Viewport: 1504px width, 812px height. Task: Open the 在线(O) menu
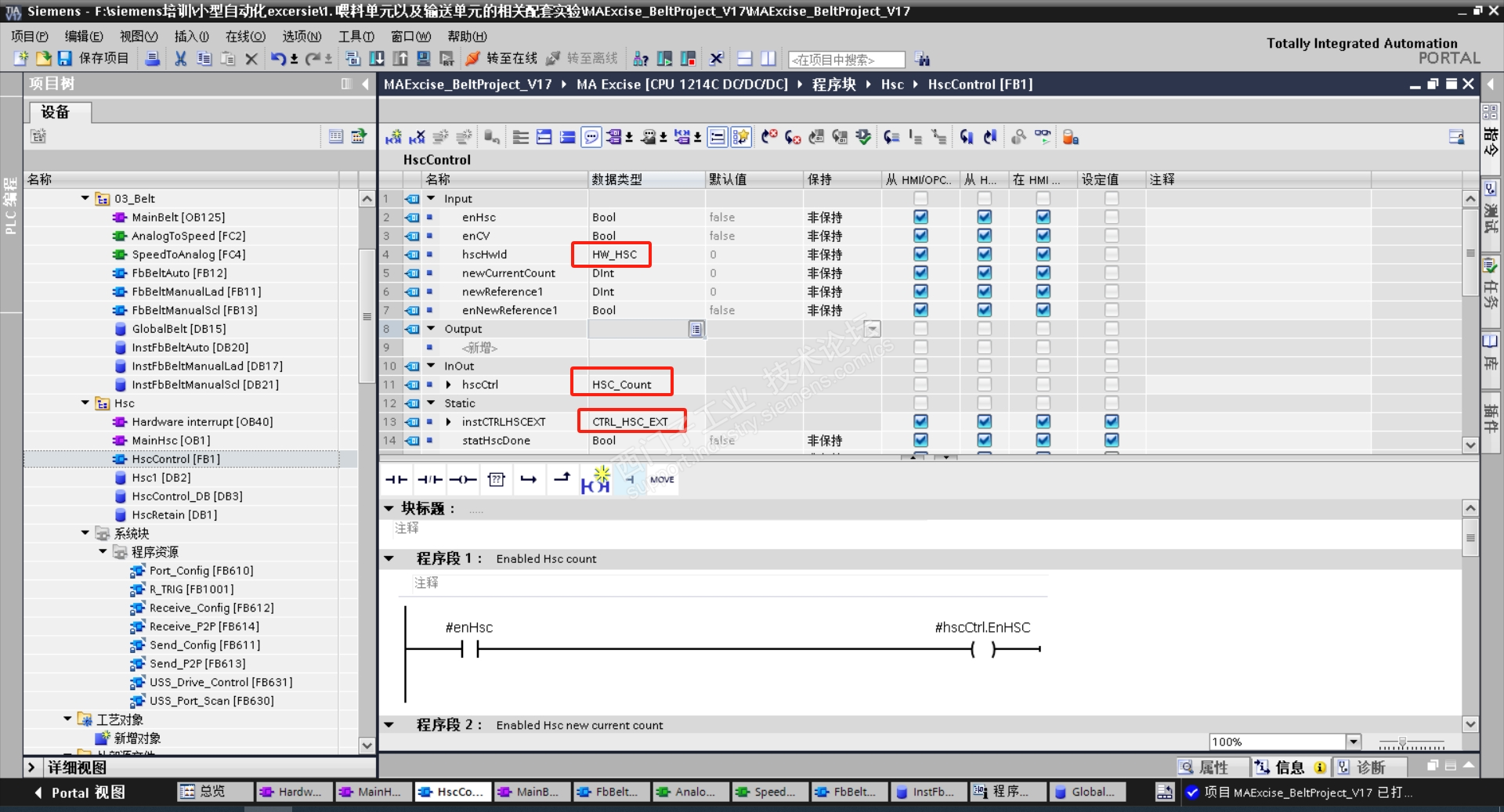pyautogui.click(x=245, y=36)
